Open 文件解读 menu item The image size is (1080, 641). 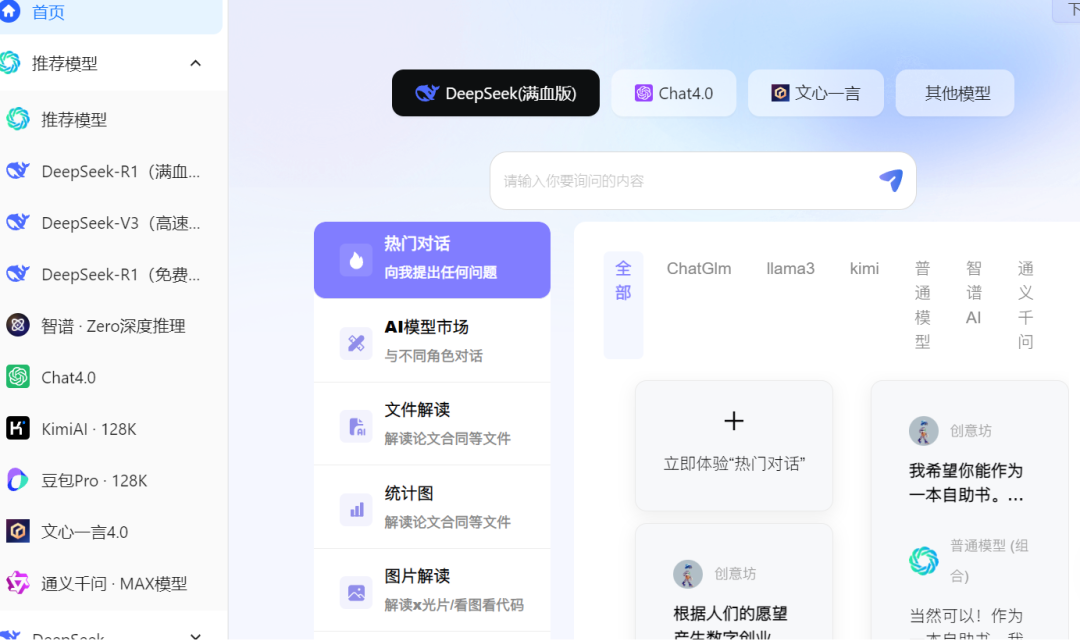pyautogui.click(x=432, y=423)
